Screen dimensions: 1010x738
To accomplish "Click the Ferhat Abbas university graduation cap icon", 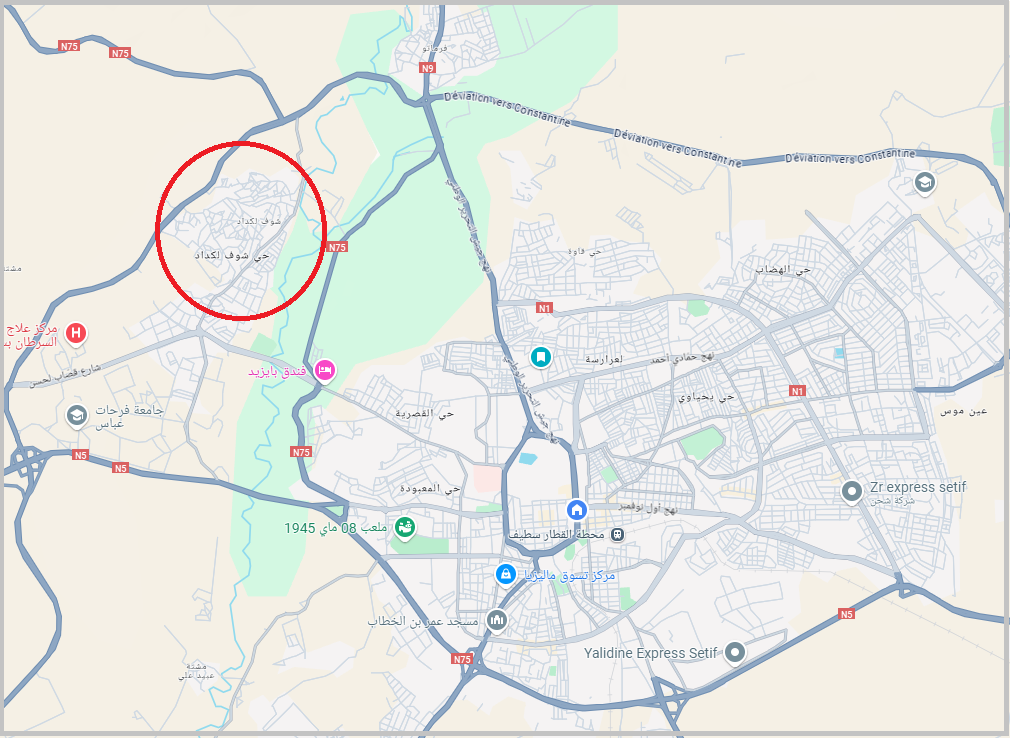I will point(77,415).
